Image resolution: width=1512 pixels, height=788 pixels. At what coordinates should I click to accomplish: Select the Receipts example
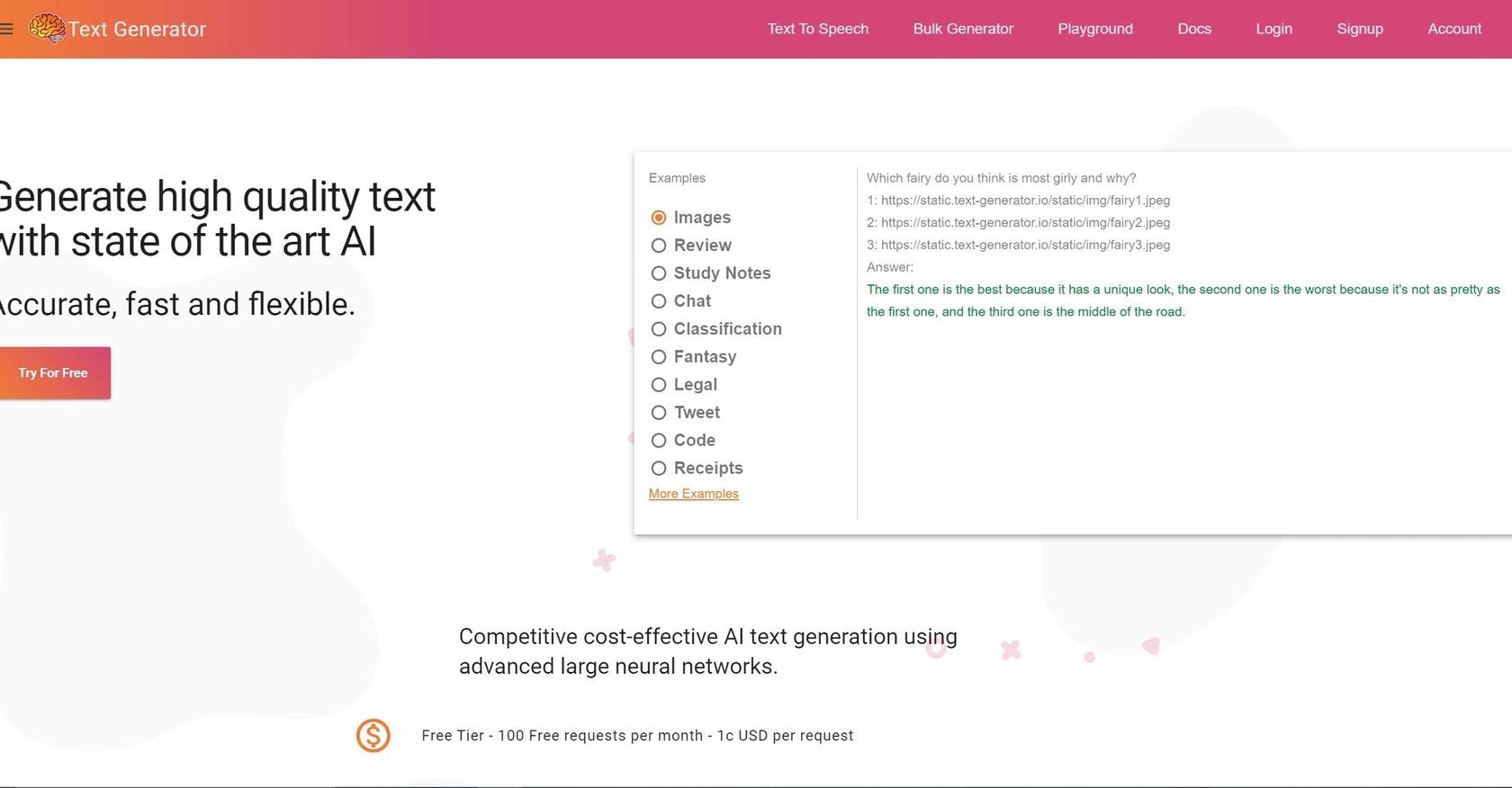click(659, 469)
